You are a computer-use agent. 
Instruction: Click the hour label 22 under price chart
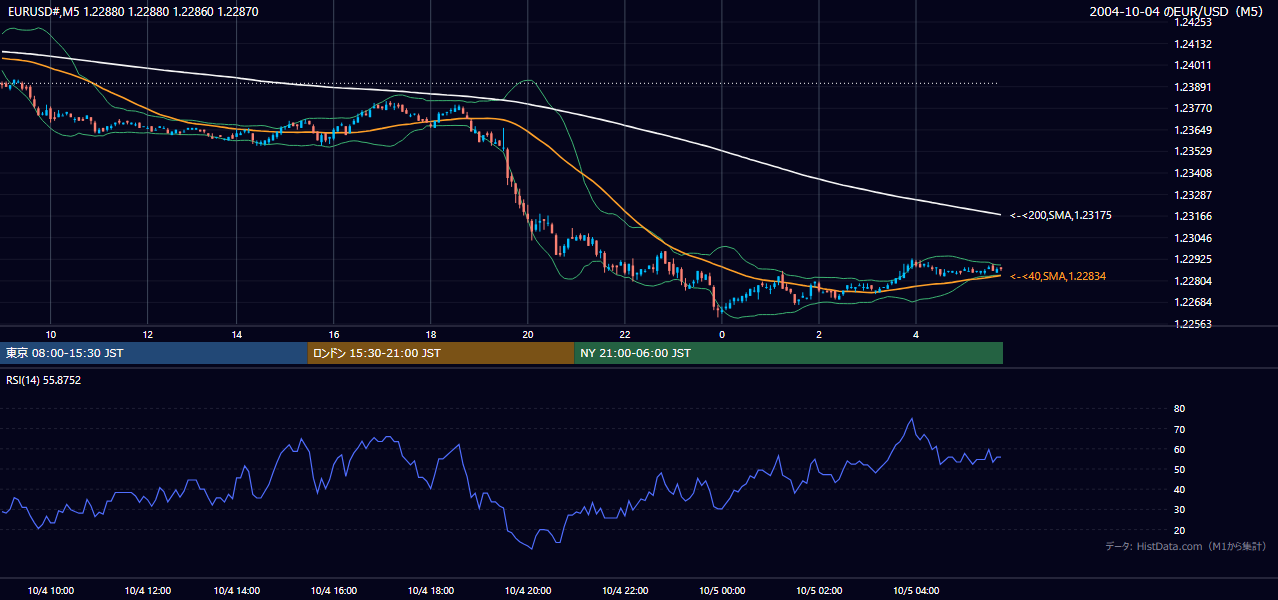(625, 334)
